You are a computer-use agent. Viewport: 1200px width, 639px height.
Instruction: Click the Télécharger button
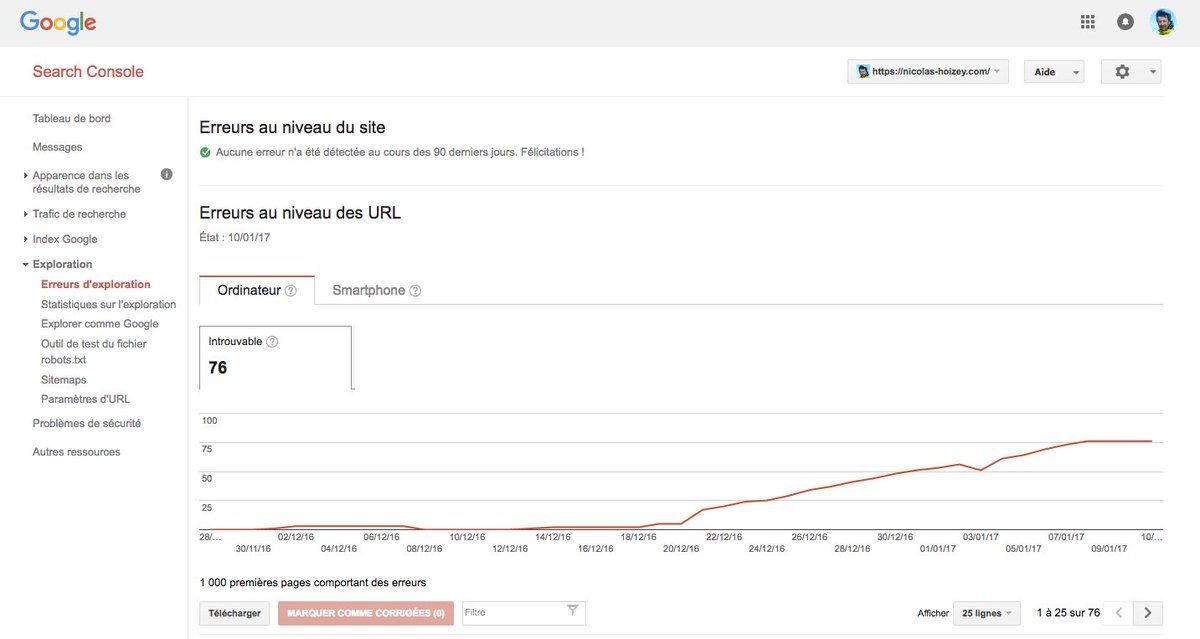point(235,613)
